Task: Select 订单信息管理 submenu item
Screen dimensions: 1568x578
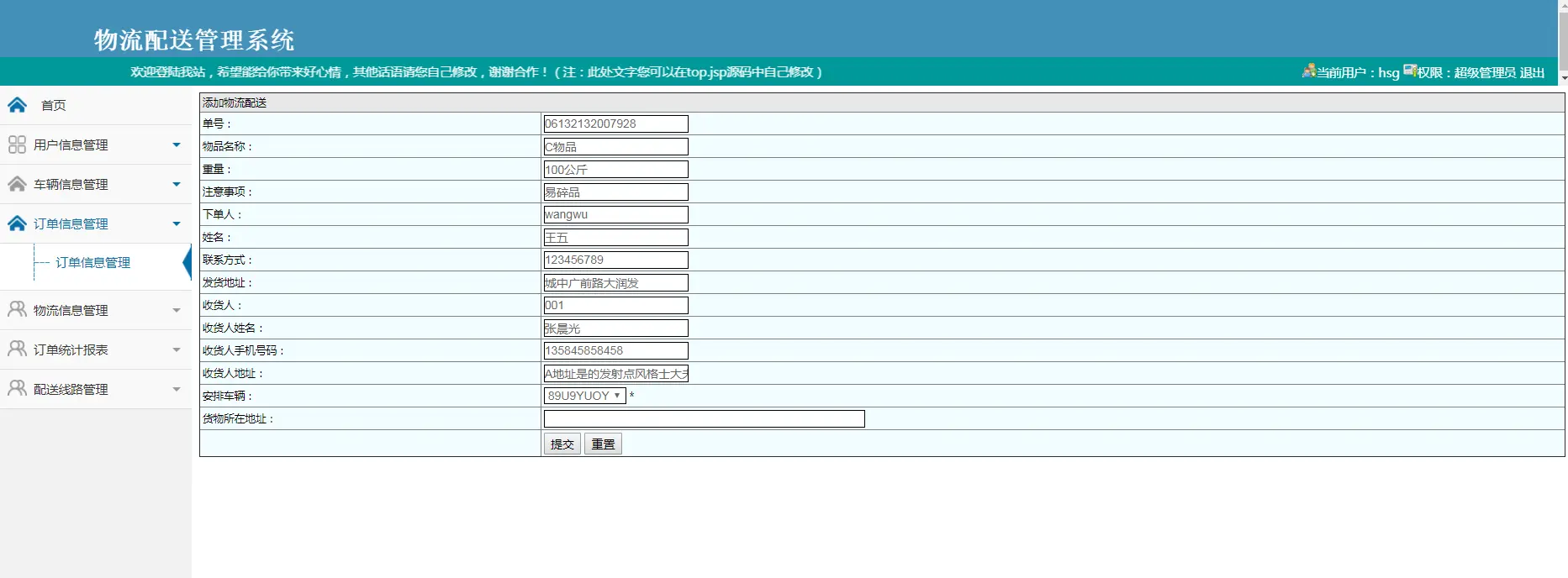Action: coord(93,263)
